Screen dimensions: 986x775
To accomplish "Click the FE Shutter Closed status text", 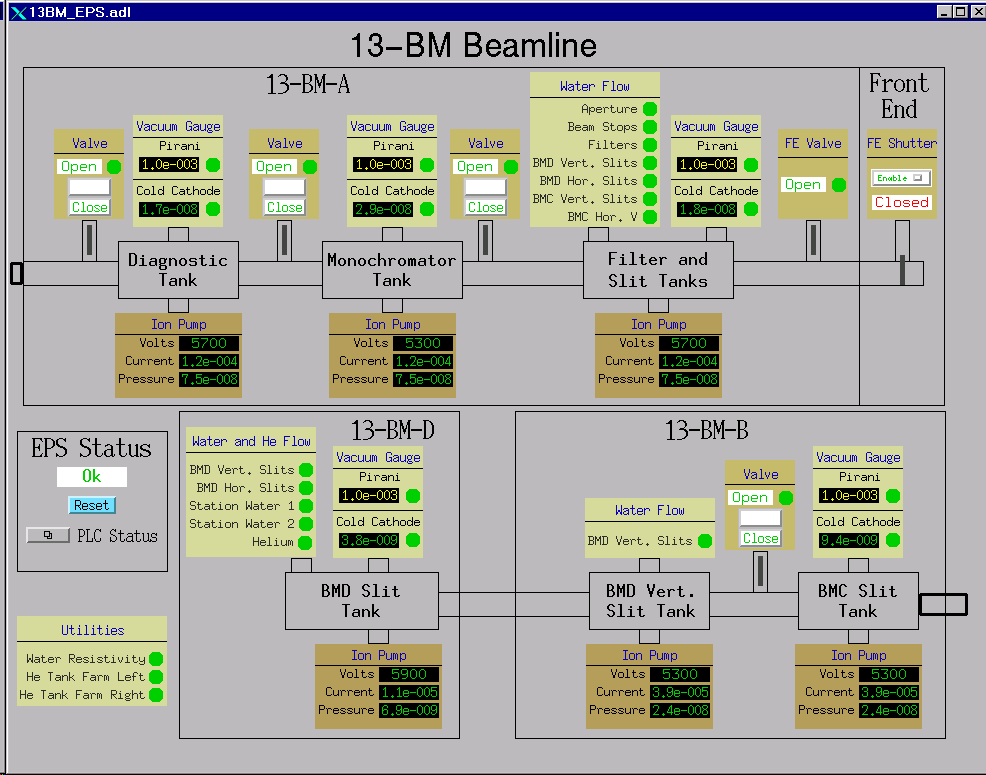I will click(901, 202).
